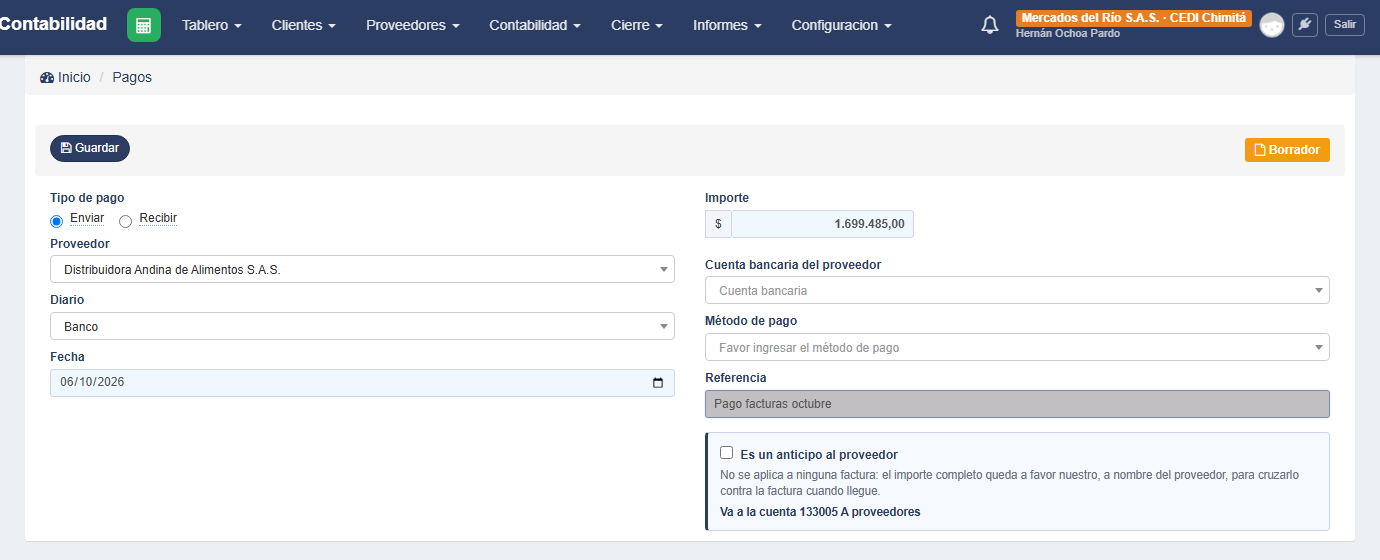Screen dimensions: 1380x560
Task: Expand the Diario dropdown showing Banco
Action: click(x=362, y=326)
